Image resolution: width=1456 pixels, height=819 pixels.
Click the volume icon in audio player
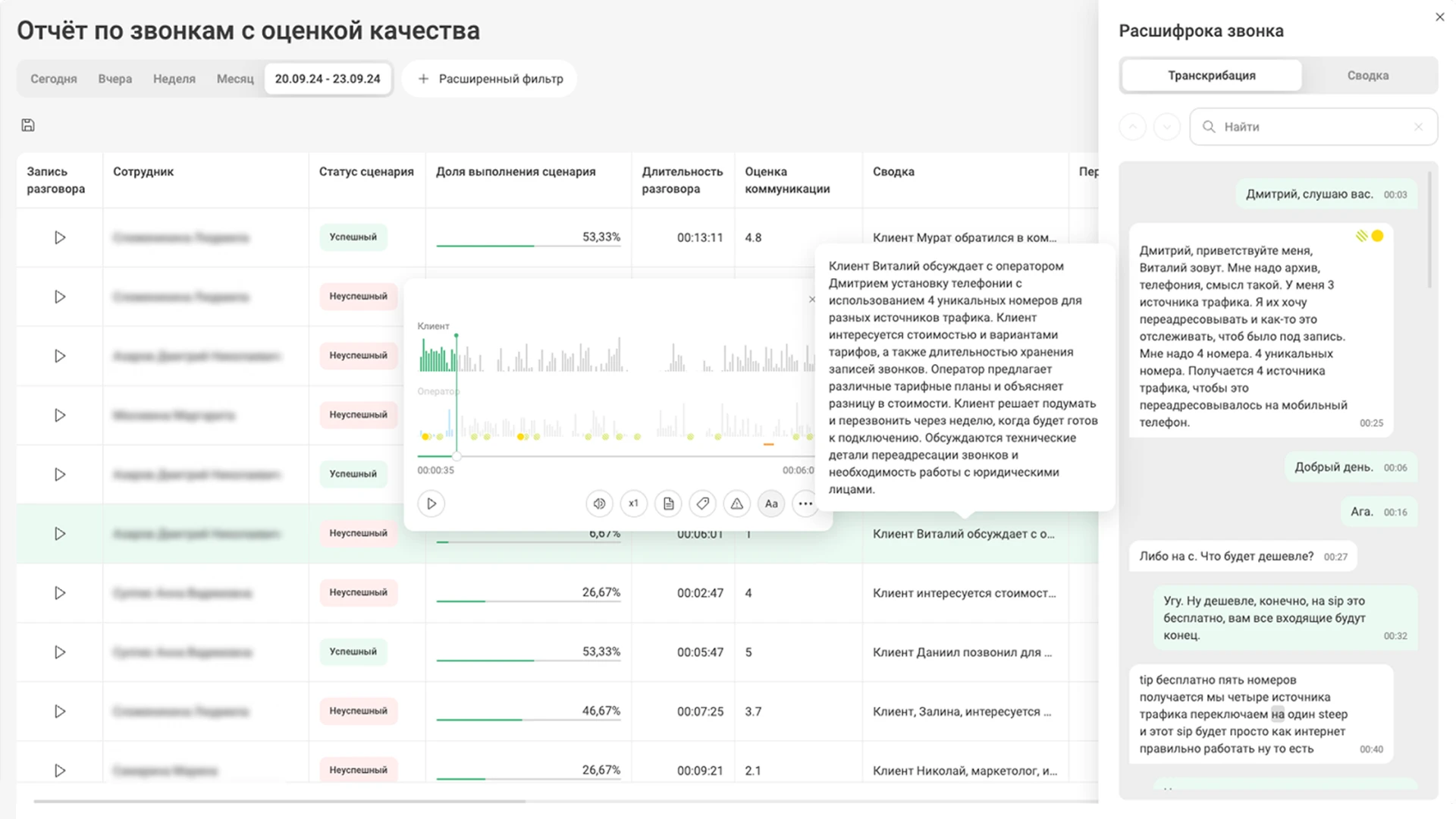599,504
